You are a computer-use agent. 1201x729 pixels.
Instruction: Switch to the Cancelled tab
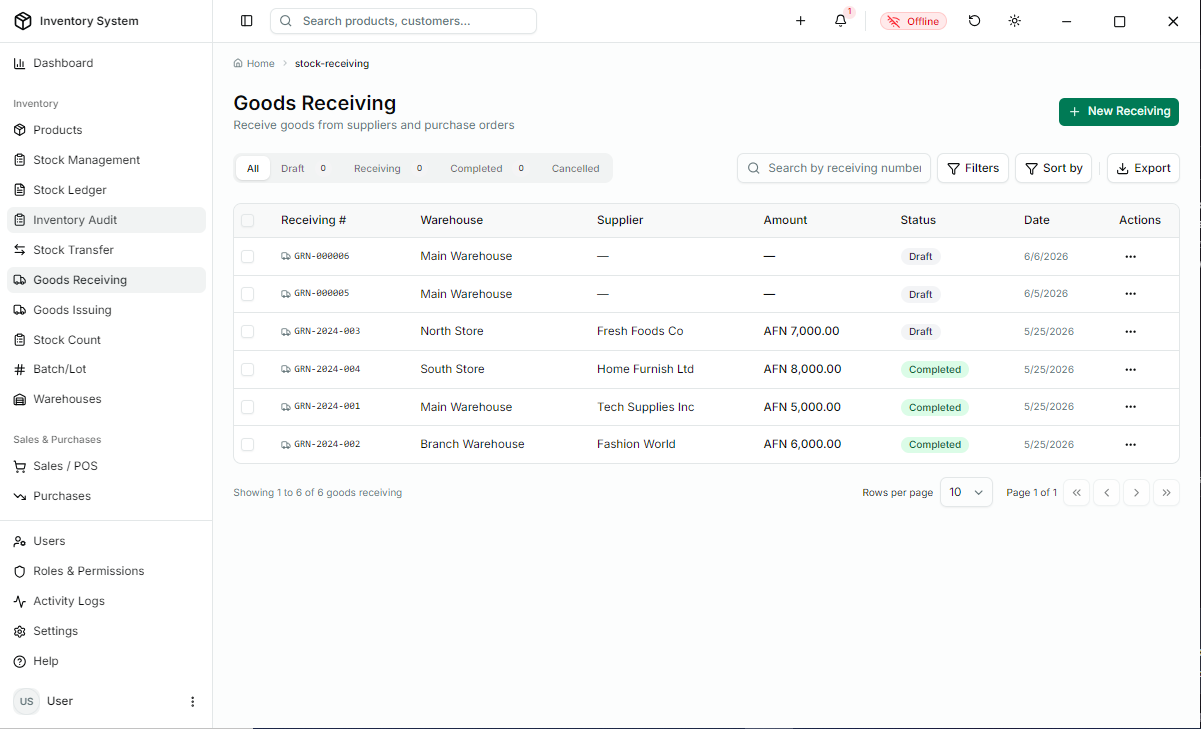point(576,168)
